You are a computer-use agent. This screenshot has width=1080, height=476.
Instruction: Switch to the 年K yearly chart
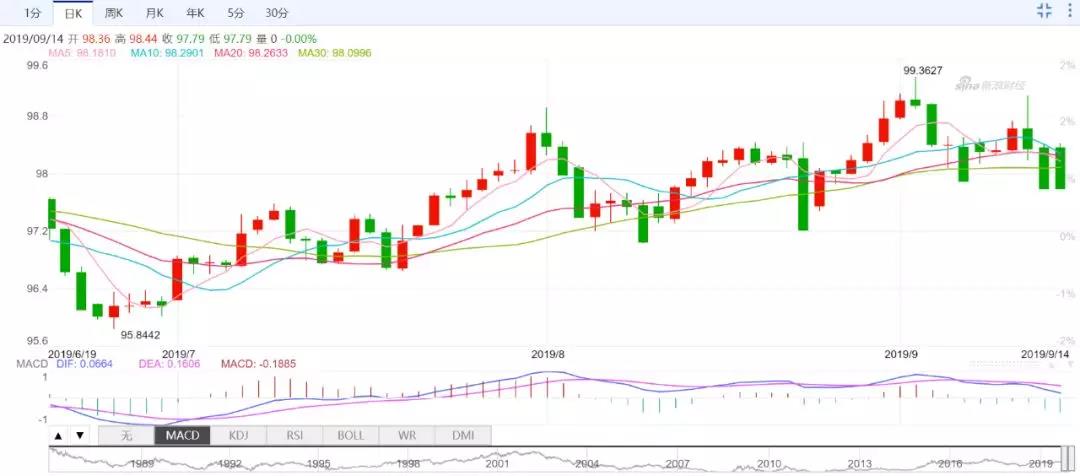(x=195, y=12)
